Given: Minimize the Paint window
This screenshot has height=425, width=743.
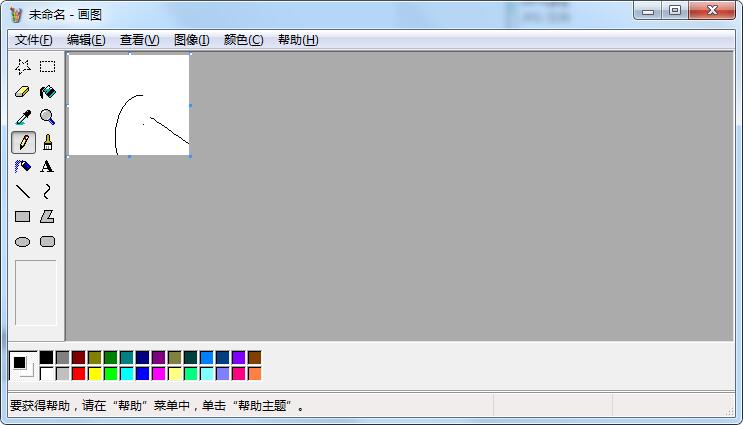Looking at the screenshot, I should (648, 10).
